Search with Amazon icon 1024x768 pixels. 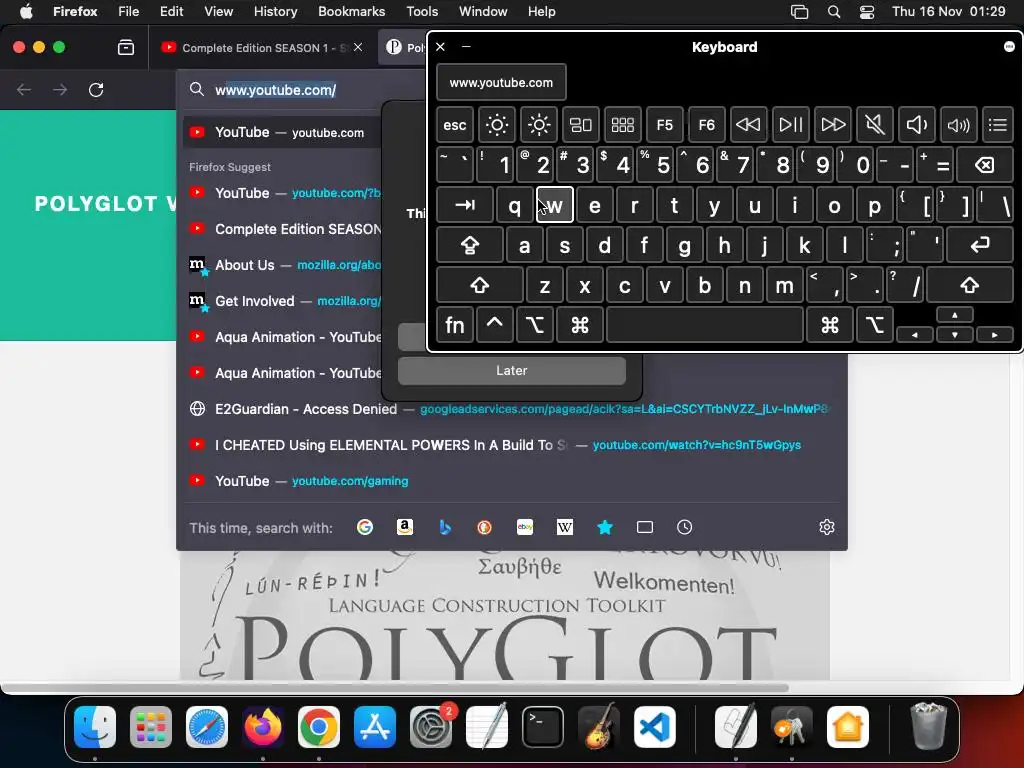[405, 527]
